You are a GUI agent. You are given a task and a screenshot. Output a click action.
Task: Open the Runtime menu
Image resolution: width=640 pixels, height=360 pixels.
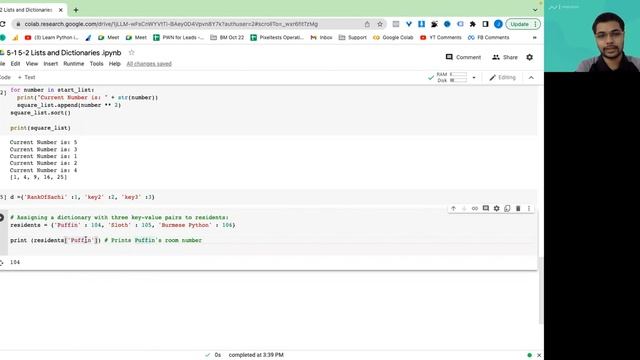click(73, 64)
